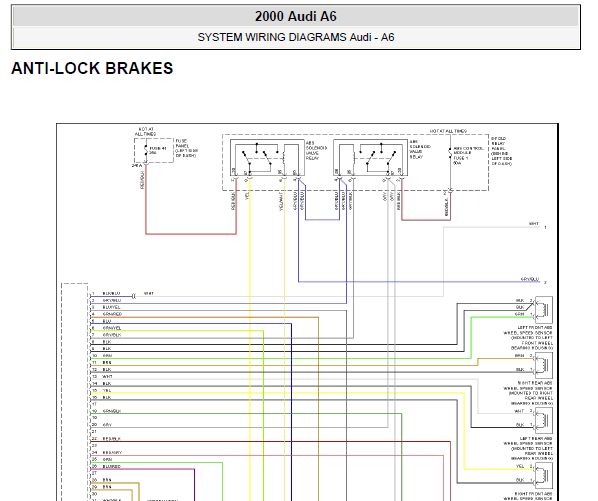Click the 'FUSE 41' label inside the fuse panel

tap(158, 148)
